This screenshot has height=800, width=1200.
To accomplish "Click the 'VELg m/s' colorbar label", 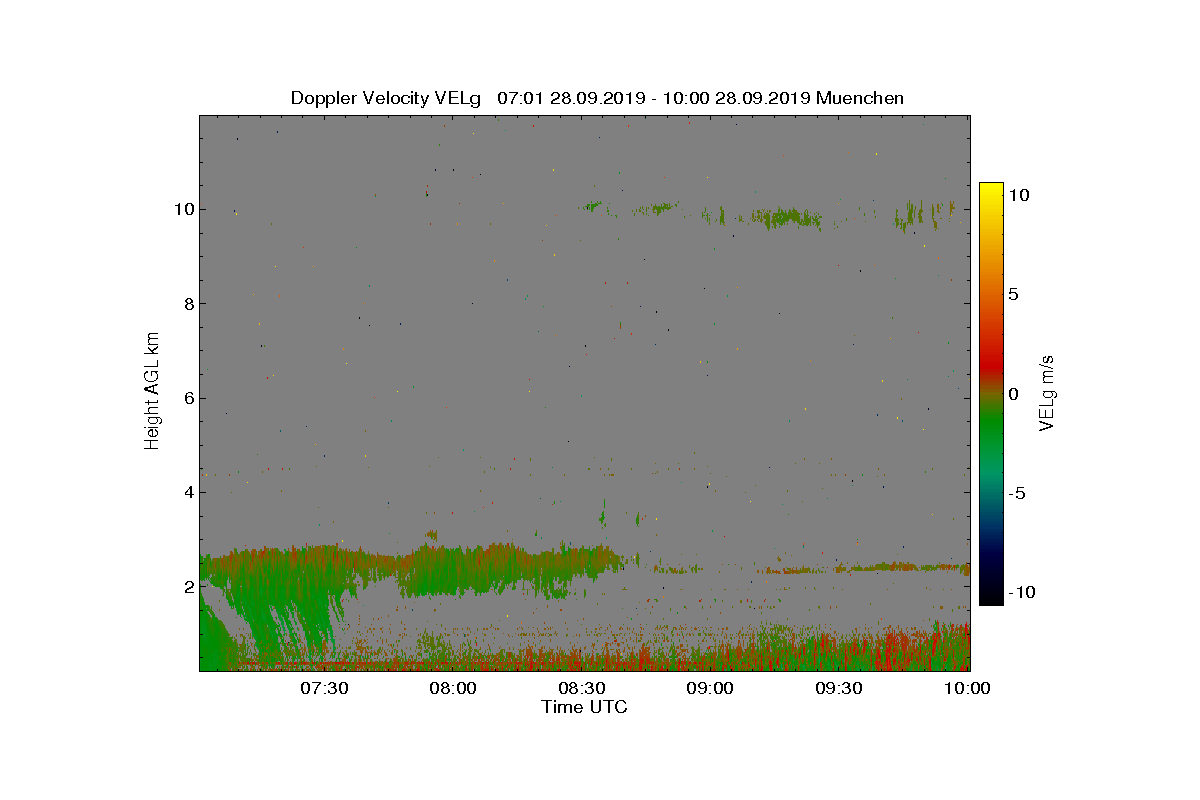I will pos(1048,393).
